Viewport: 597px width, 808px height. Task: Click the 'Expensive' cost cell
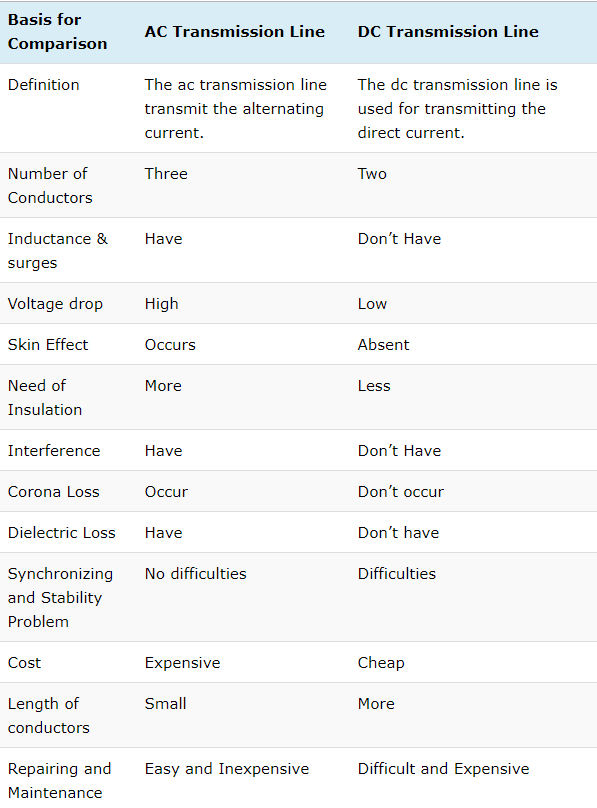[x=182, y=663]
